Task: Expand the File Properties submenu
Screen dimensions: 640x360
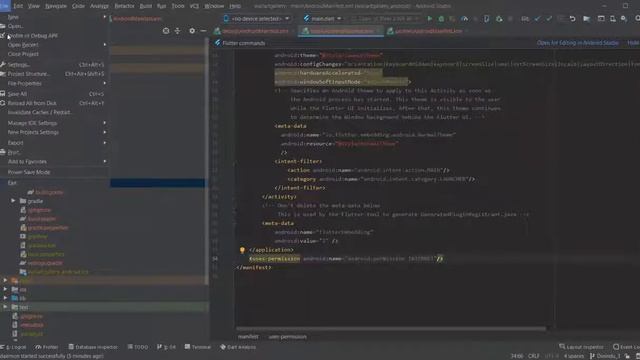Action: pos(105,83)
